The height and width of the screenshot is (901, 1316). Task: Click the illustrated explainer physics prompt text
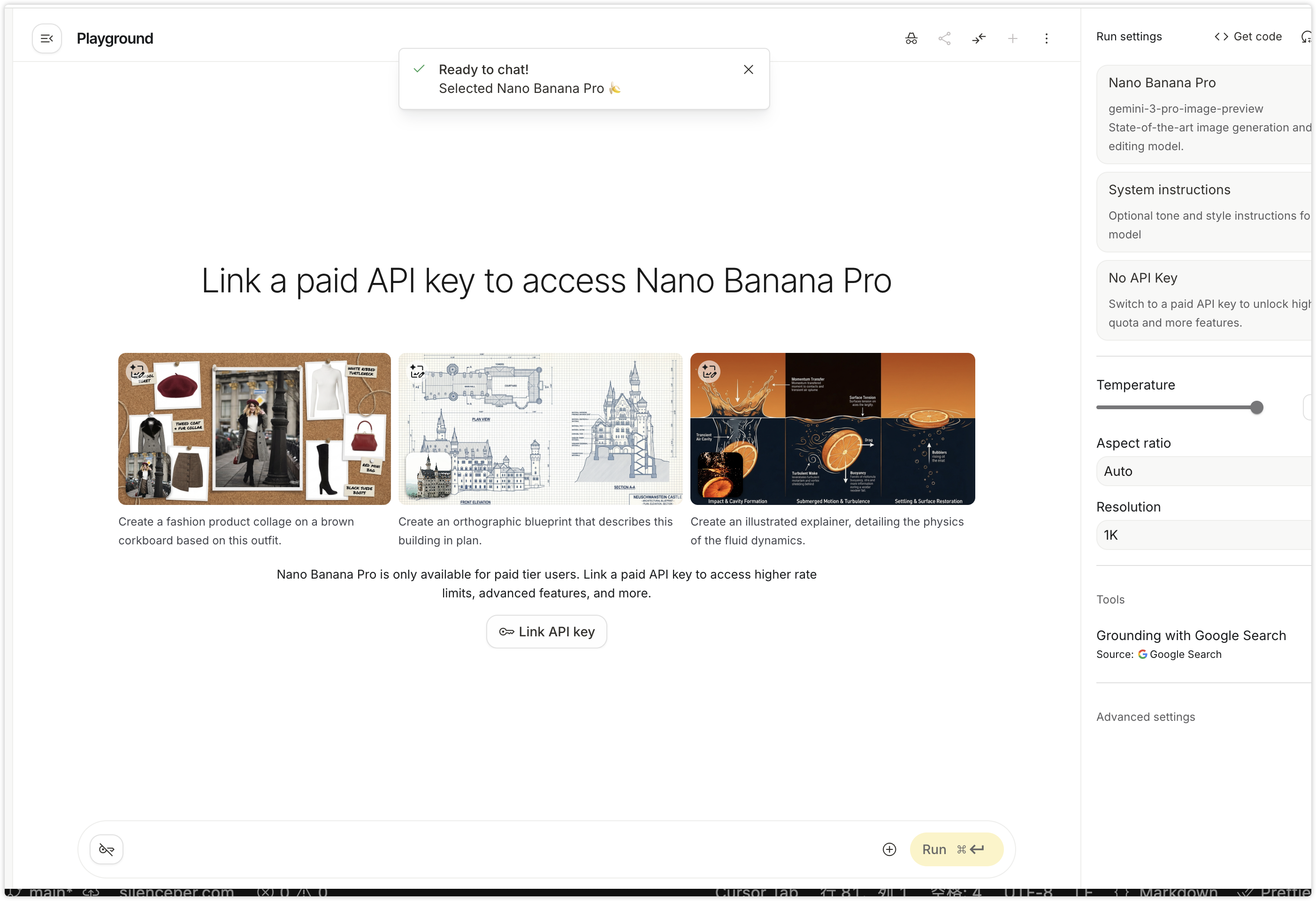point(827,531)
